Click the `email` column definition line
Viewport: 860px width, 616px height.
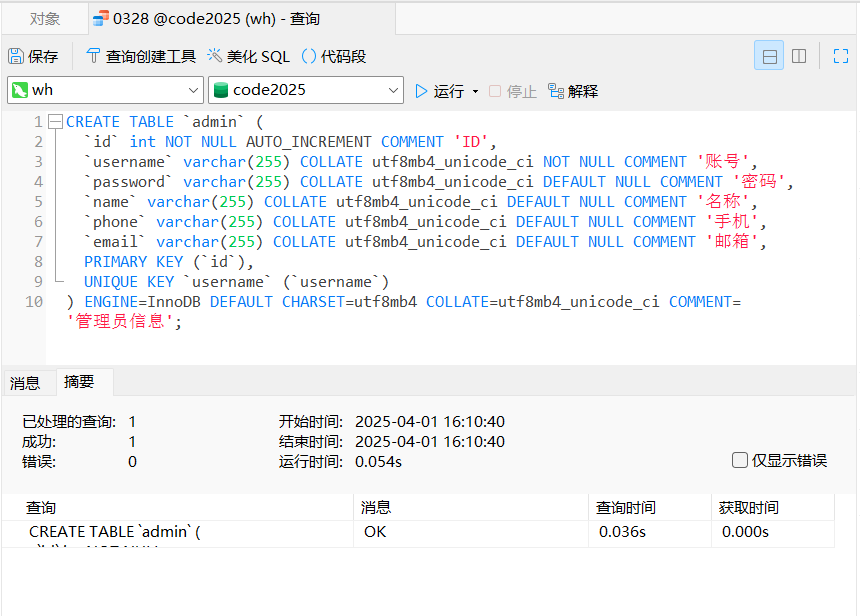425,242
